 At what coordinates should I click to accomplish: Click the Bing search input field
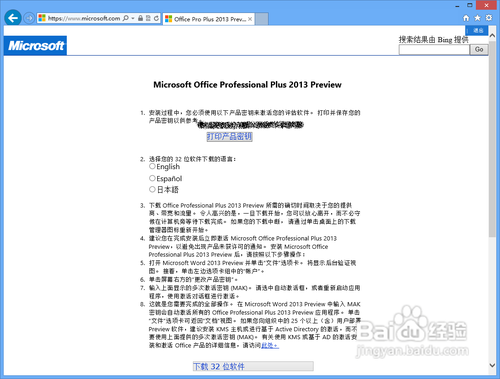(x=434, y=50)
